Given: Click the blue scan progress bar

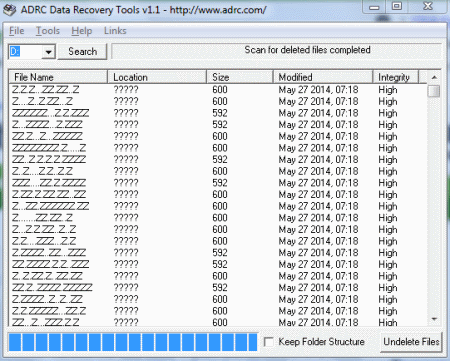Looking at the screenshot, I should (133, 342).
